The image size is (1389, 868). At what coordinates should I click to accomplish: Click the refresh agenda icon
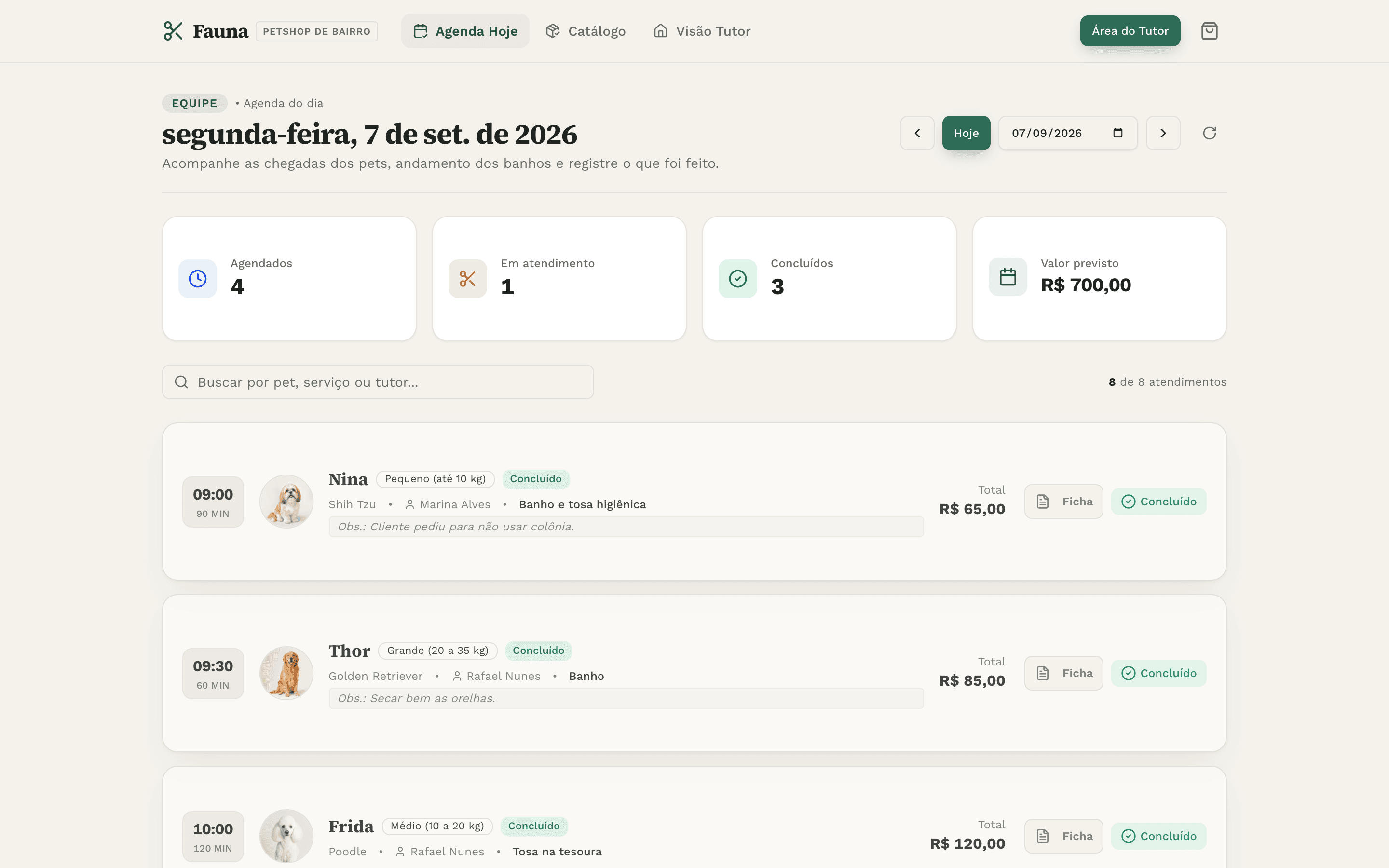[1209, 133]
